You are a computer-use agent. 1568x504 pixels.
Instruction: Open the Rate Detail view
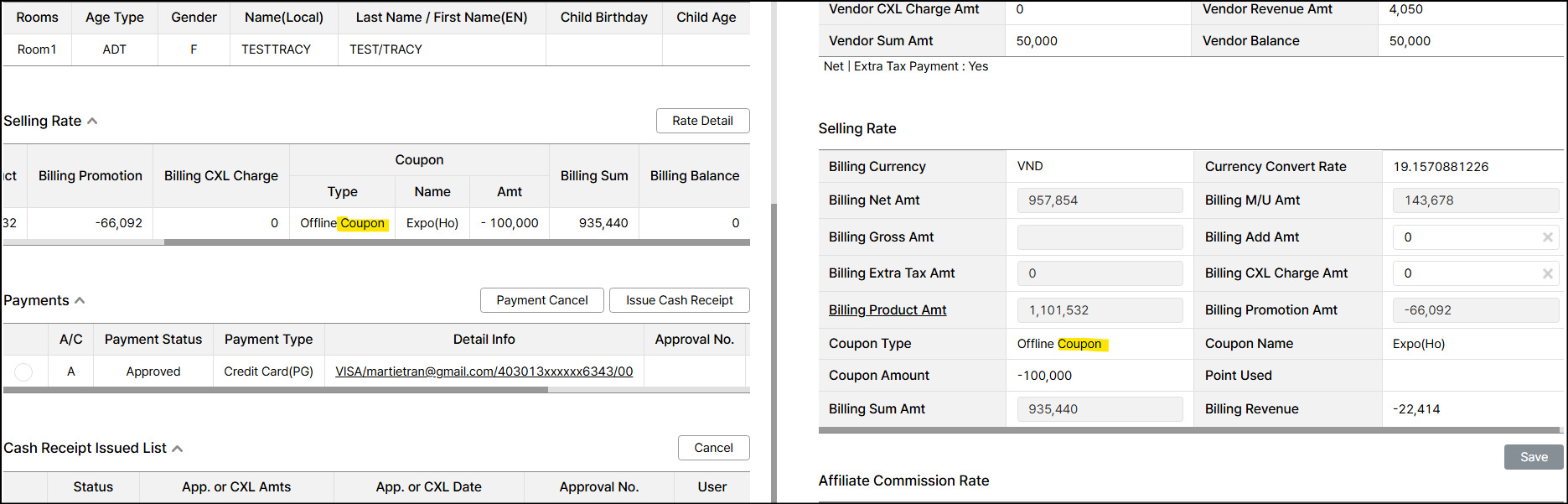tap(702, 121)
